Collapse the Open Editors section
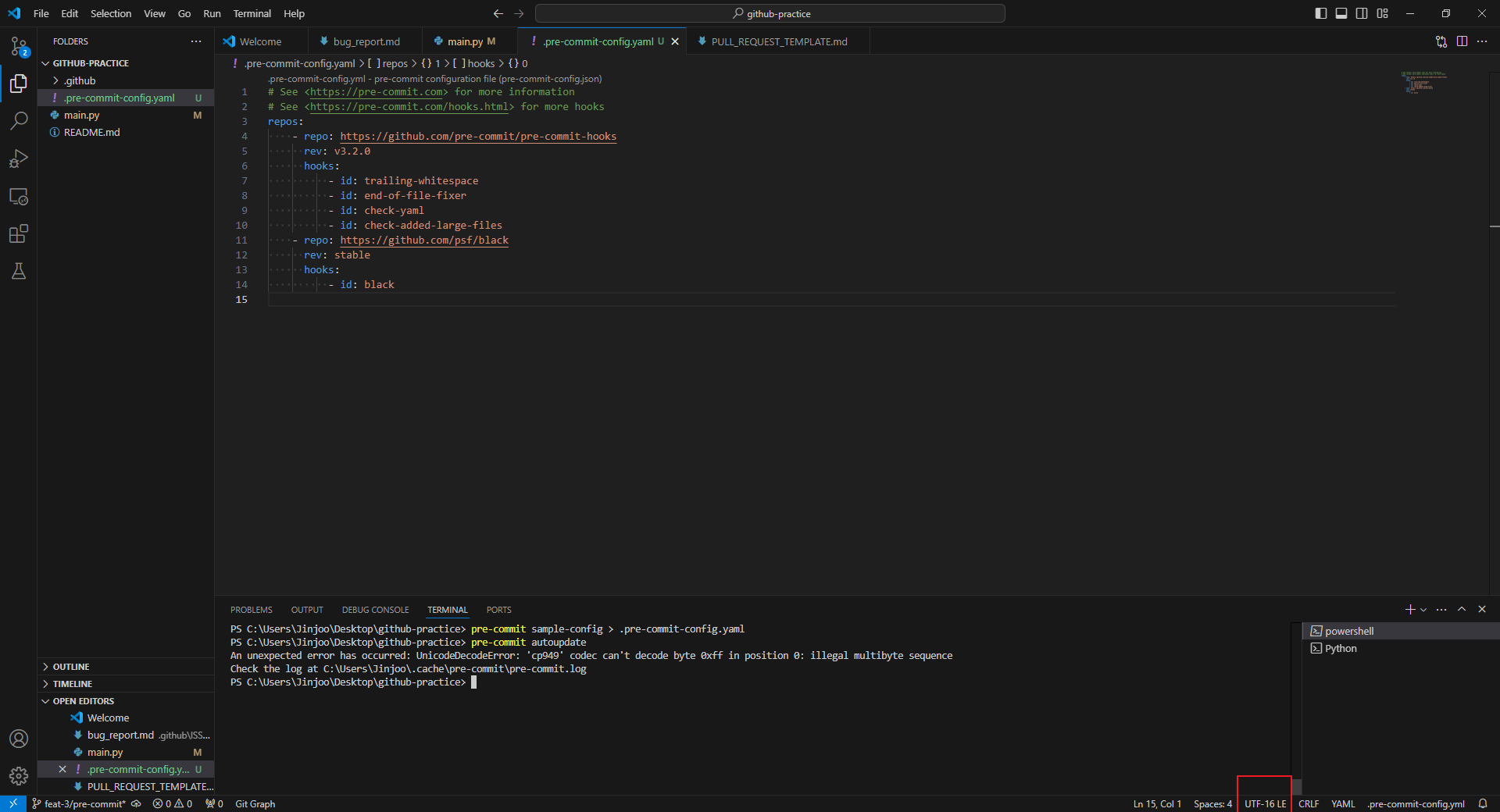Viewport: 1500px width, 812px height. (x=126, y=701)
